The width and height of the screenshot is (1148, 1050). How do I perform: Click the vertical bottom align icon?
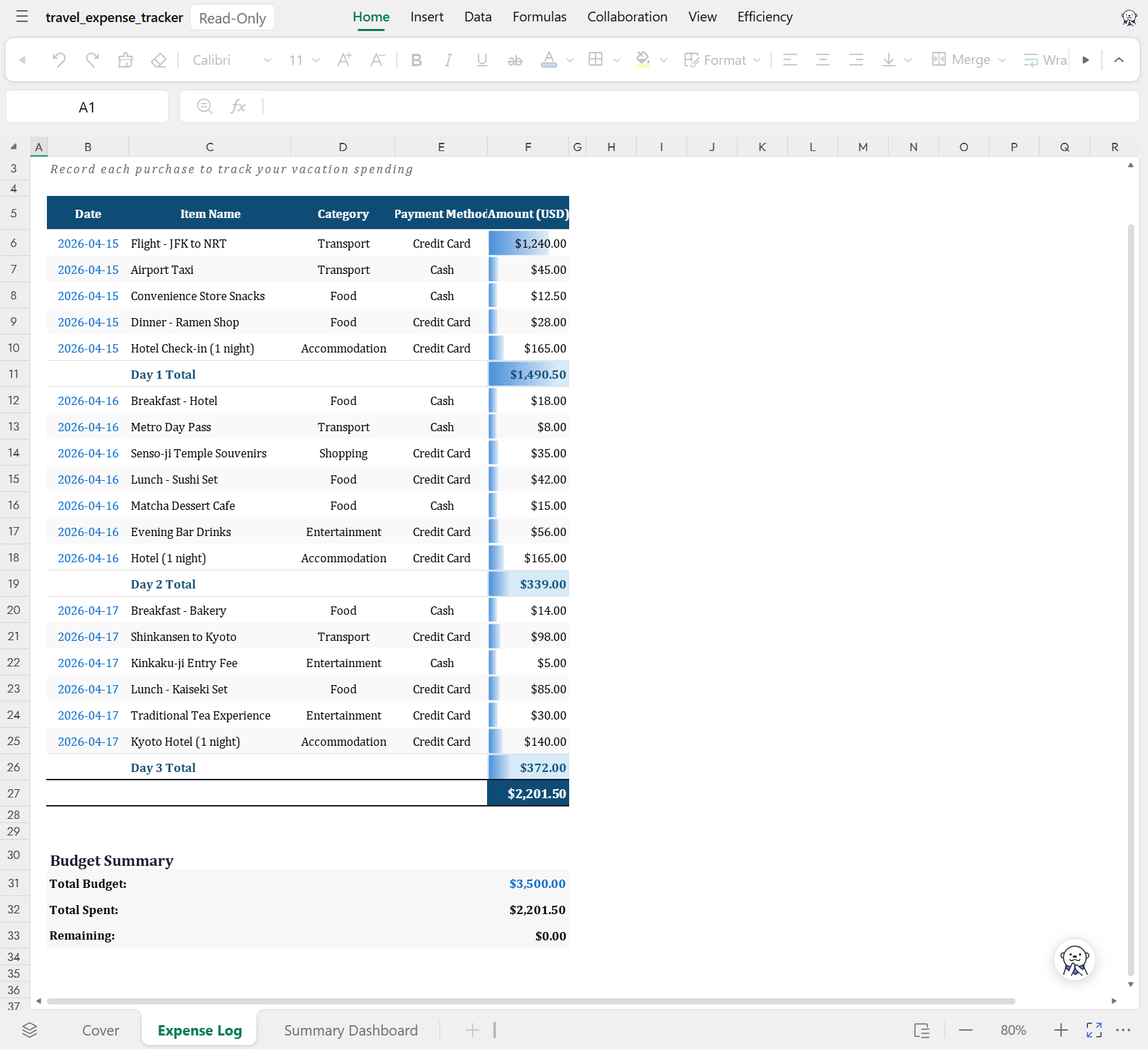(889, 60)
